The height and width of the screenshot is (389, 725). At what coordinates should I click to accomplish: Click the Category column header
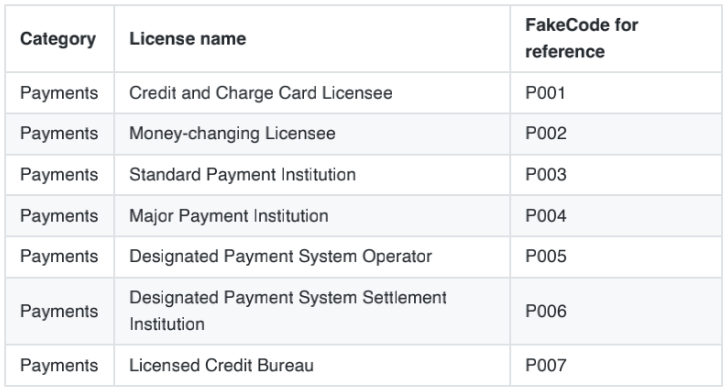[60, 39]
